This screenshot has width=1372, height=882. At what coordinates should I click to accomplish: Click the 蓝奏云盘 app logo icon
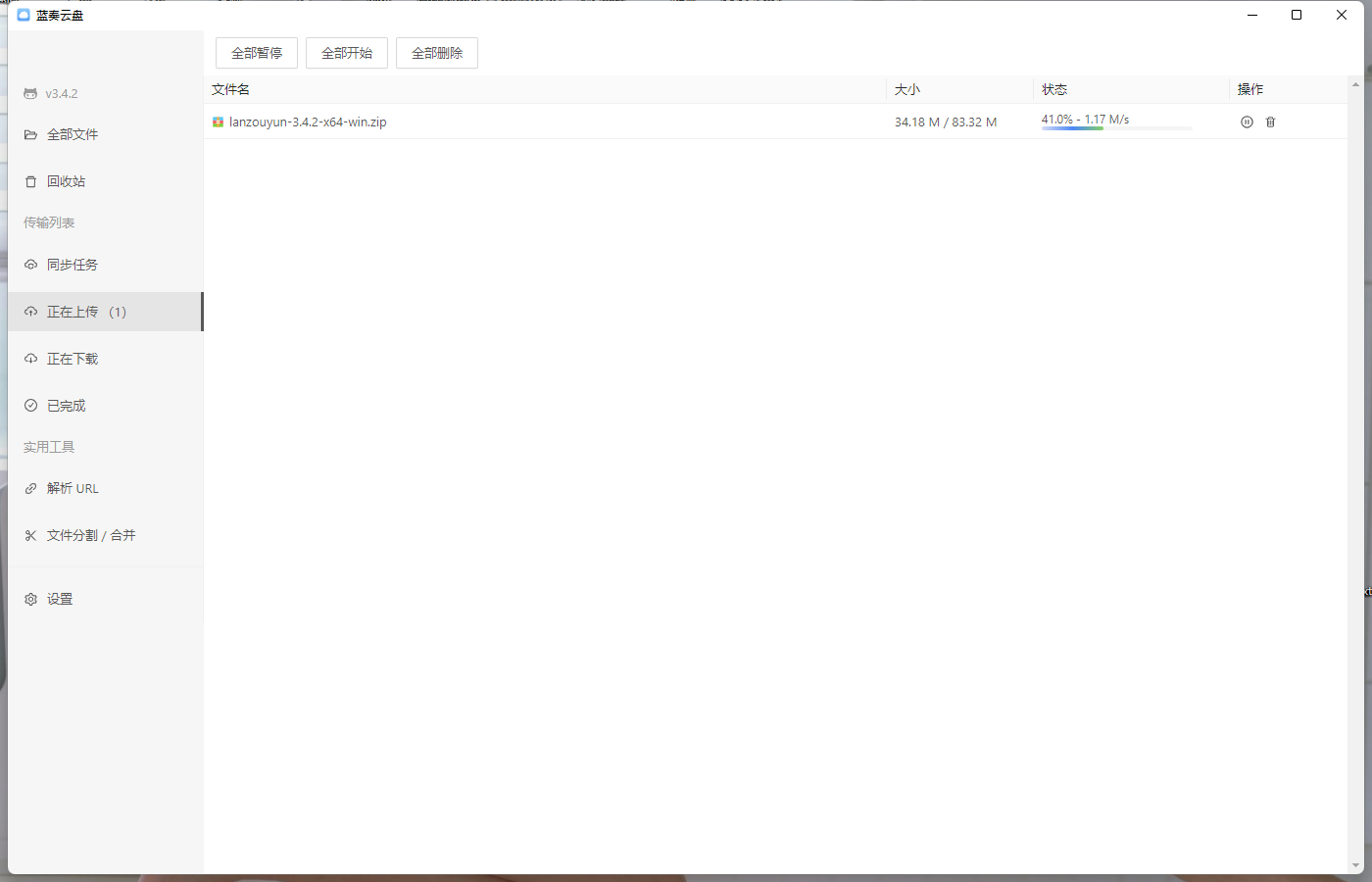point(24,15)
